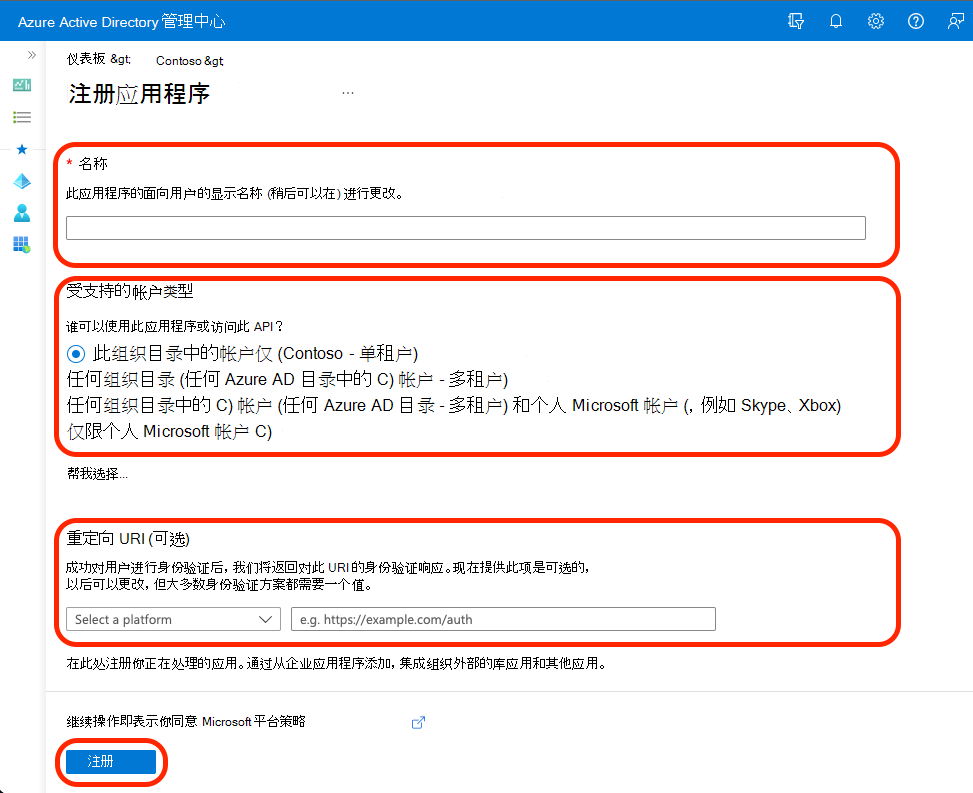This screenshot has height=793, width=973.
Task: Open the help question mark icon
Action: [x=916, y=20]
